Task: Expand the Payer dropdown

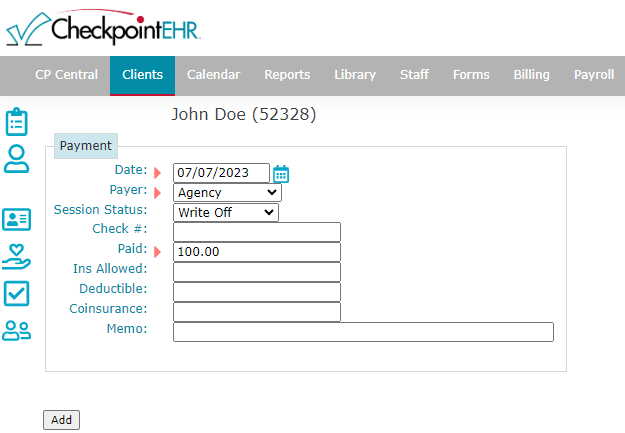Action: coord(227,192)
